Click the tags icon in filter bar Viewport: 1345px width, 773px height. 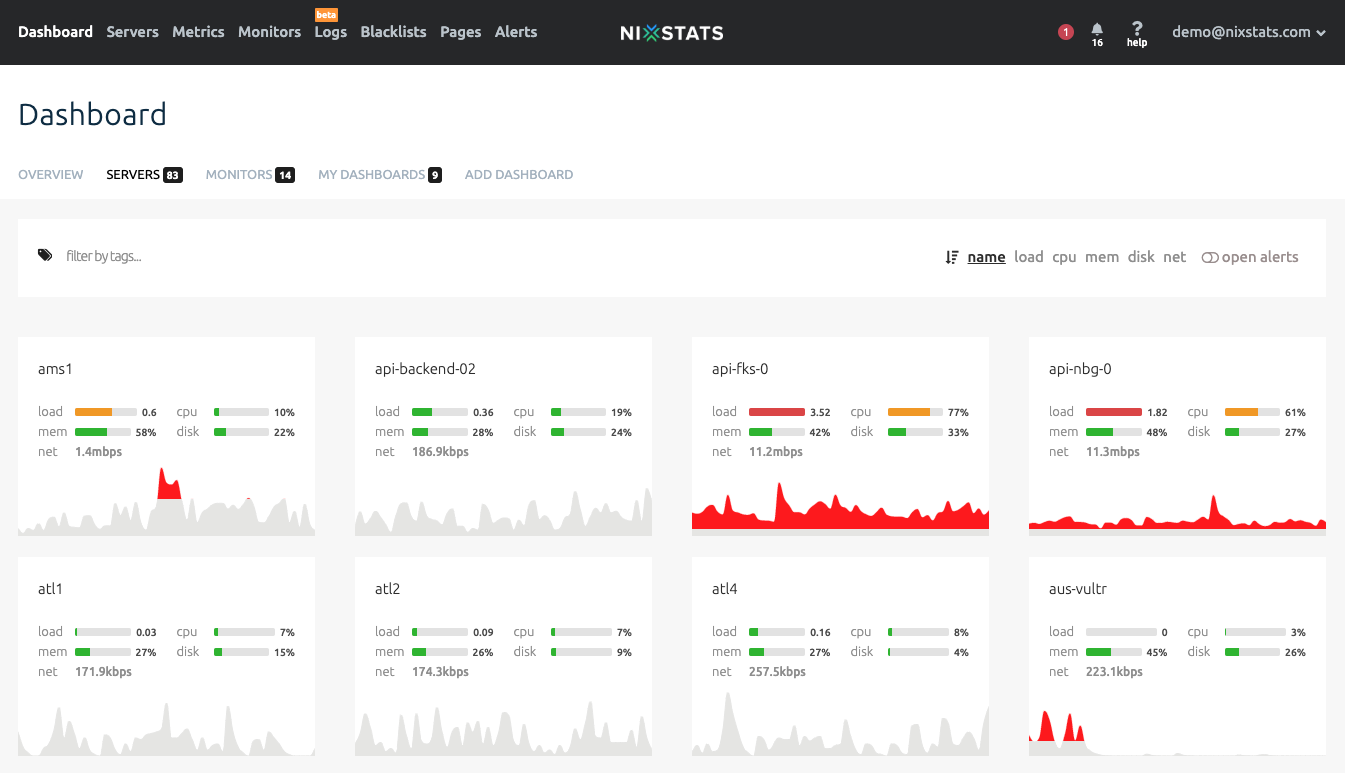45,256
